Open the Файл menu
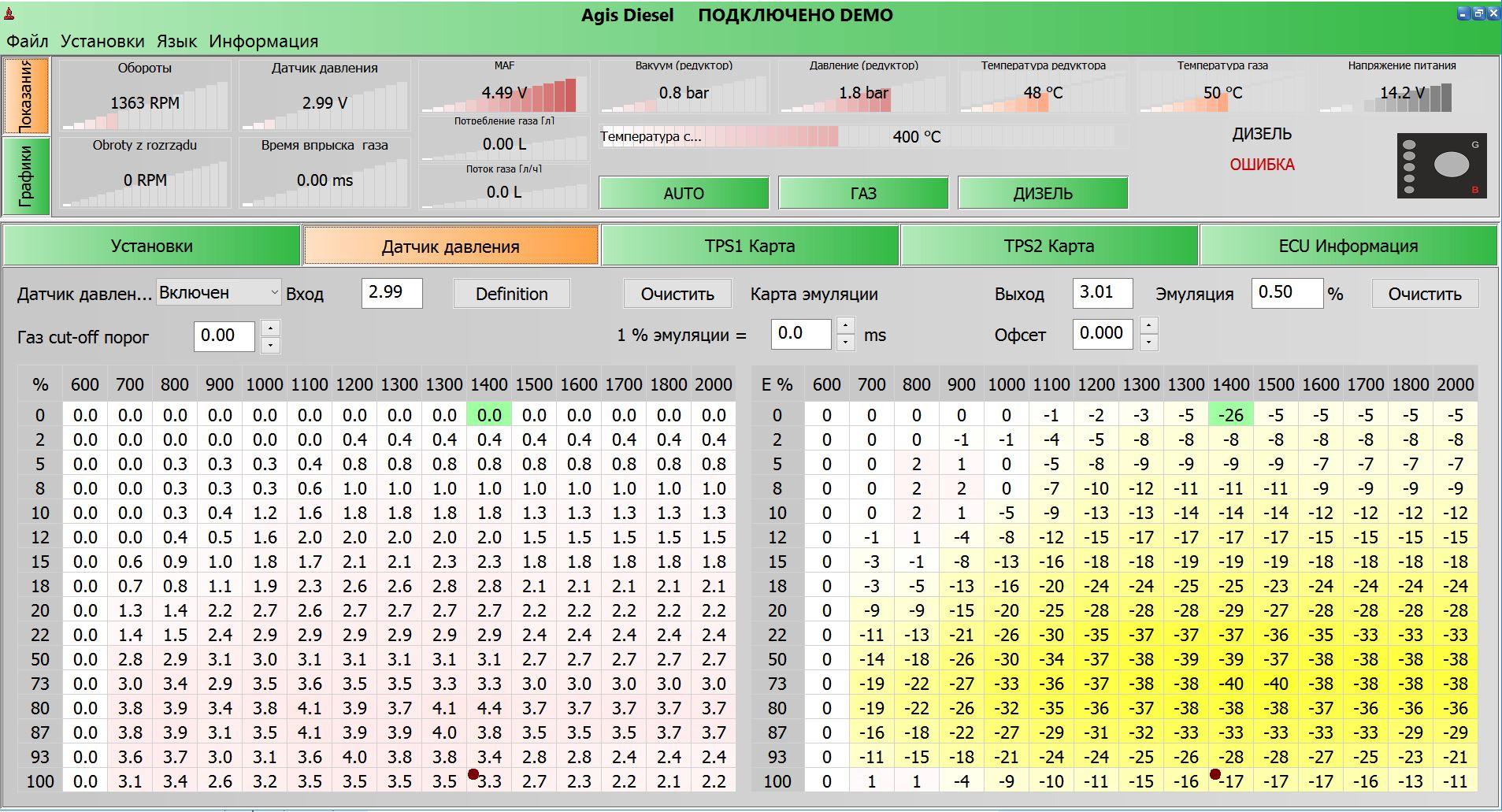 point(28,41)
